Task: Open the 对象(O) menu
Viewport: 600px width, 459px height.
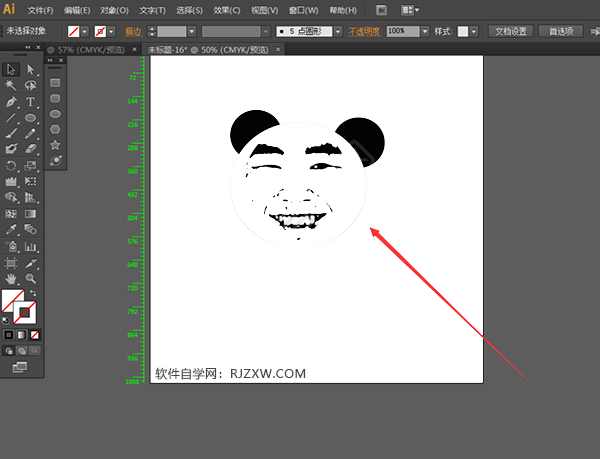Action: tap(114, 10)
